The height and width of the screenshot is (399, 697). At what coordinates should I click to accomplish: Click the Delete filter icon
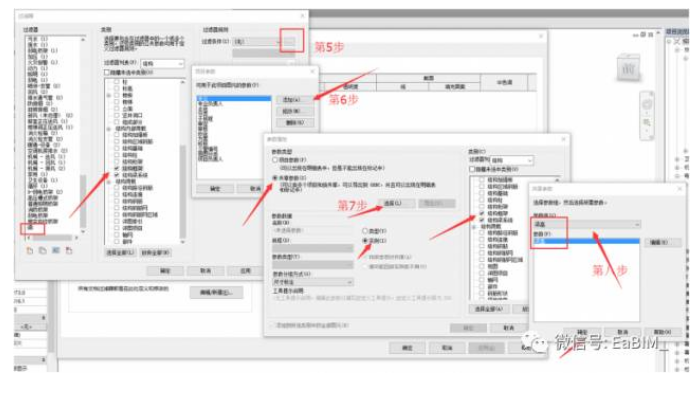point(69,251)
